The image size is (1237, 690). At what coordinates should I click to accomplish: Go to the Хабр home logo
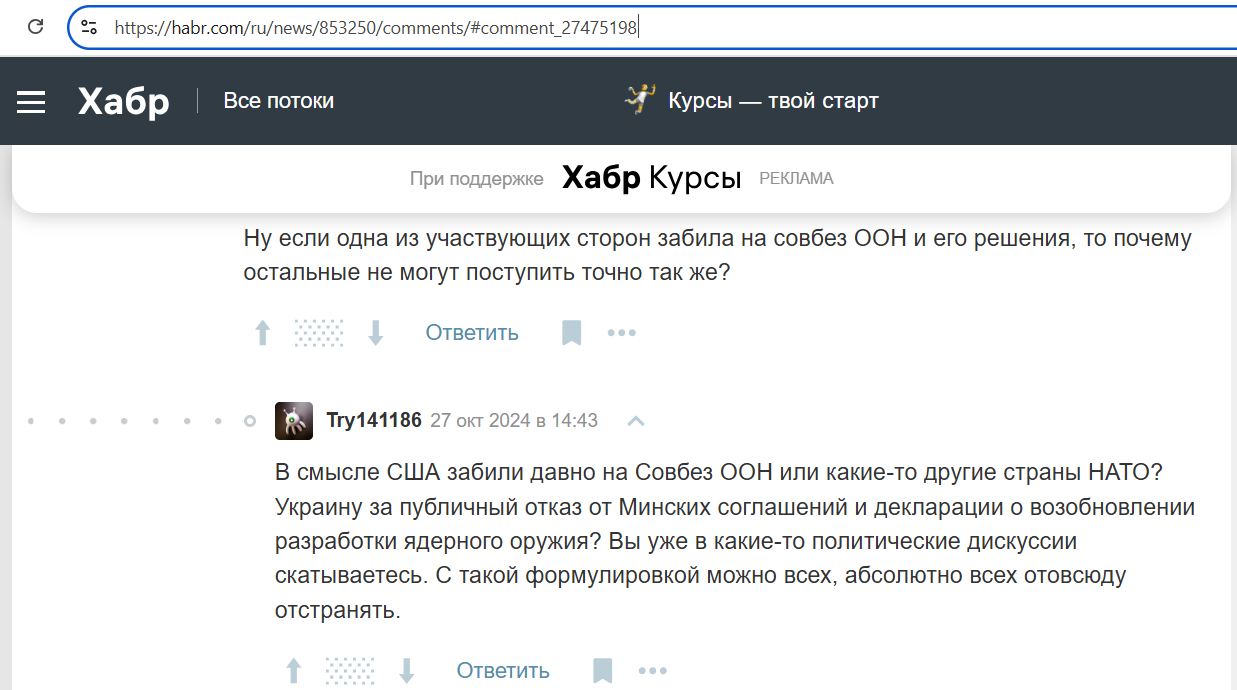pos(124,101)
